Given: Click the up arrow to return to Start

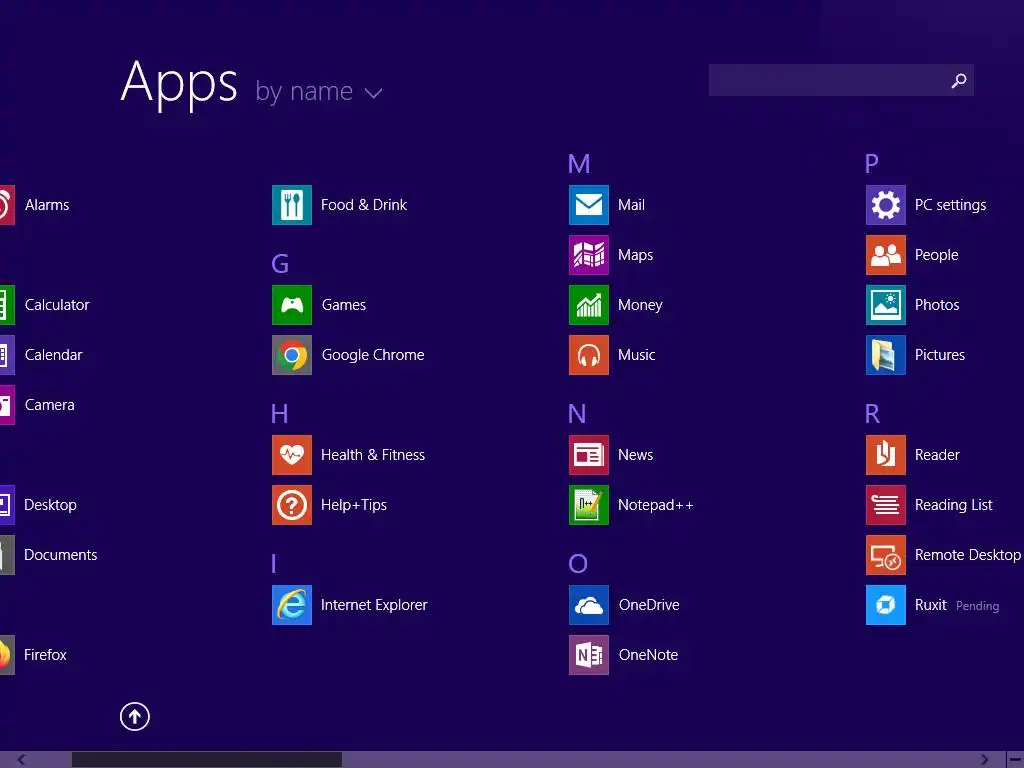Looking at the screenshot, I should 135,716.
